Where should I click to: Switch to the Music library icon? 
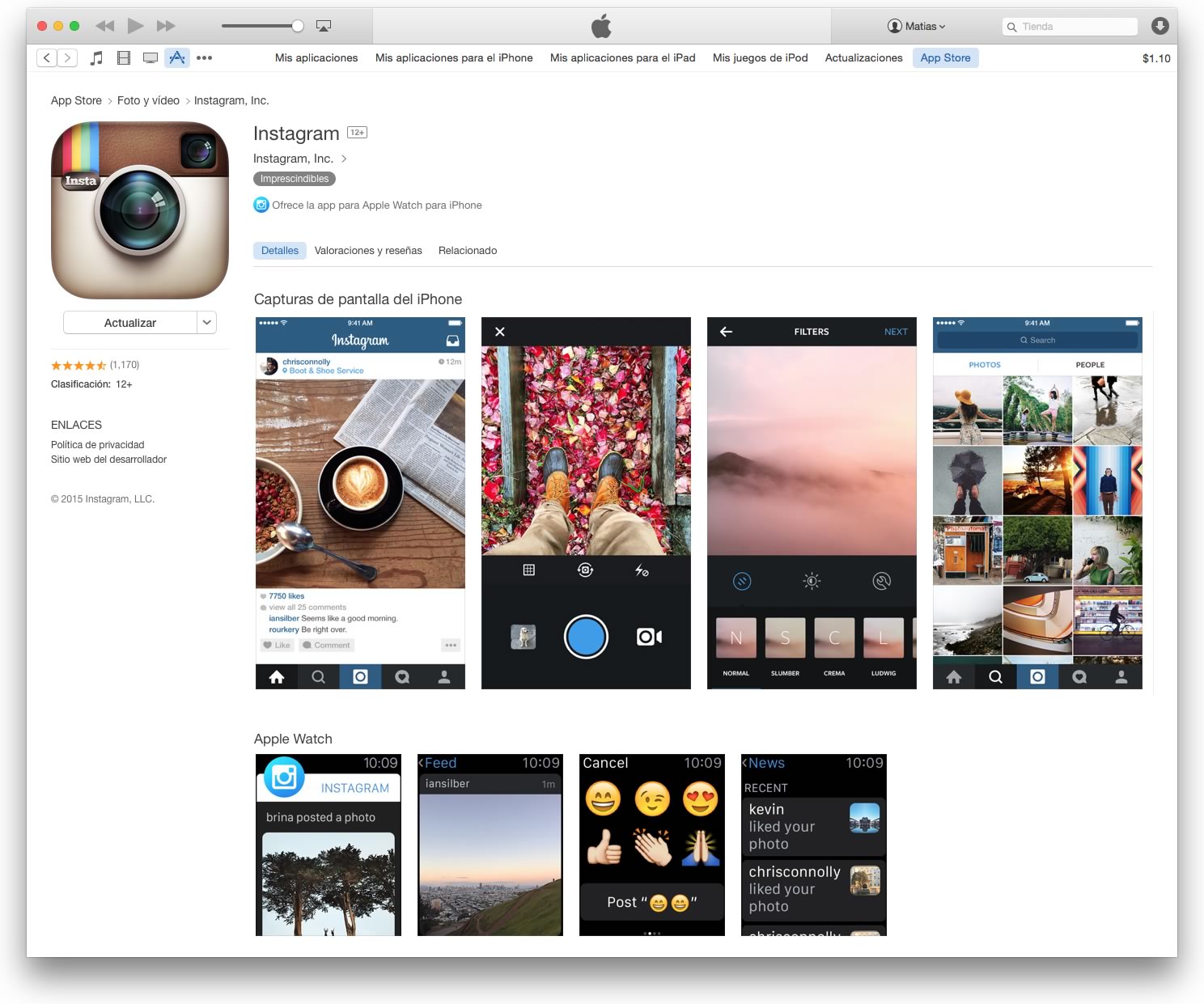click(97, 57)
